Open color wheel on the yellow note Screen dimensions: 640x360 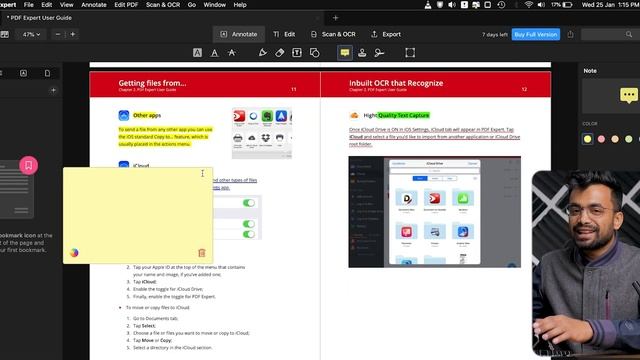(x=74, y=253)
